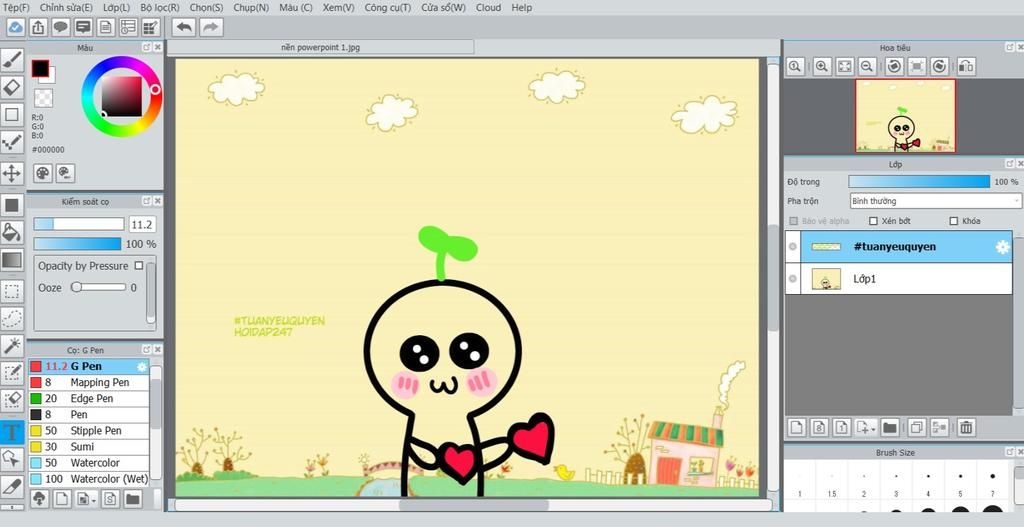Open the Công cụ(T) menu
The height and width of the screenshot is (527, 1024).
pos(388,8)
